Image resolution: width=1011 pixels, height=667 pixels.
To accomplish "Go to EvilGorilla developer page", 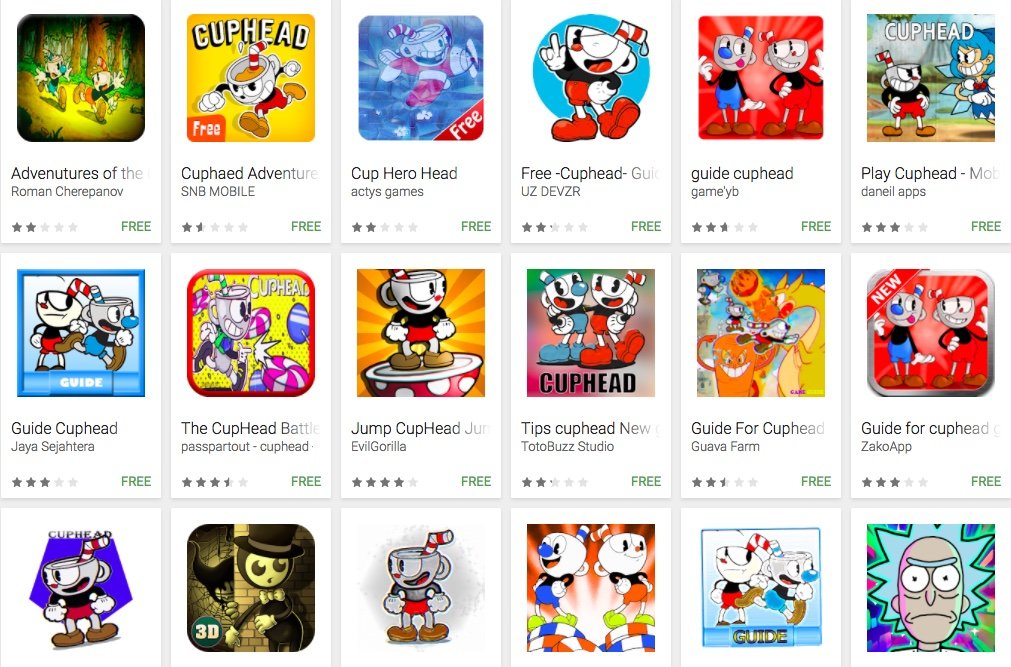I will (x=378, y=446).
